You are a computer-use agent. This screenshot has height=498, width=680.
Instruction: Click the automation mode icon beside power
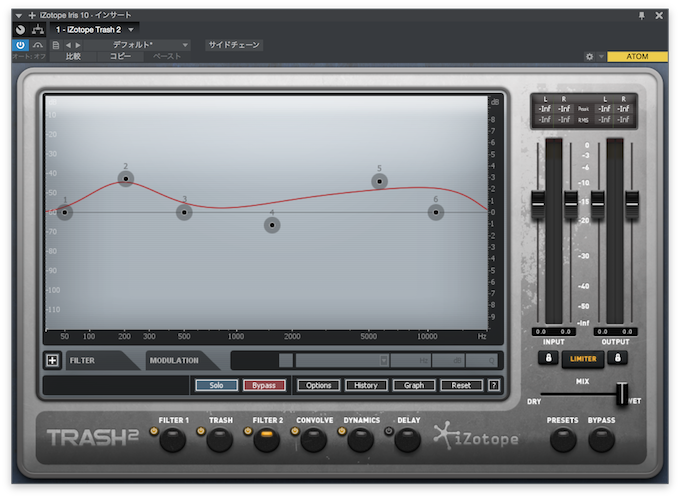tap(38, 45)
